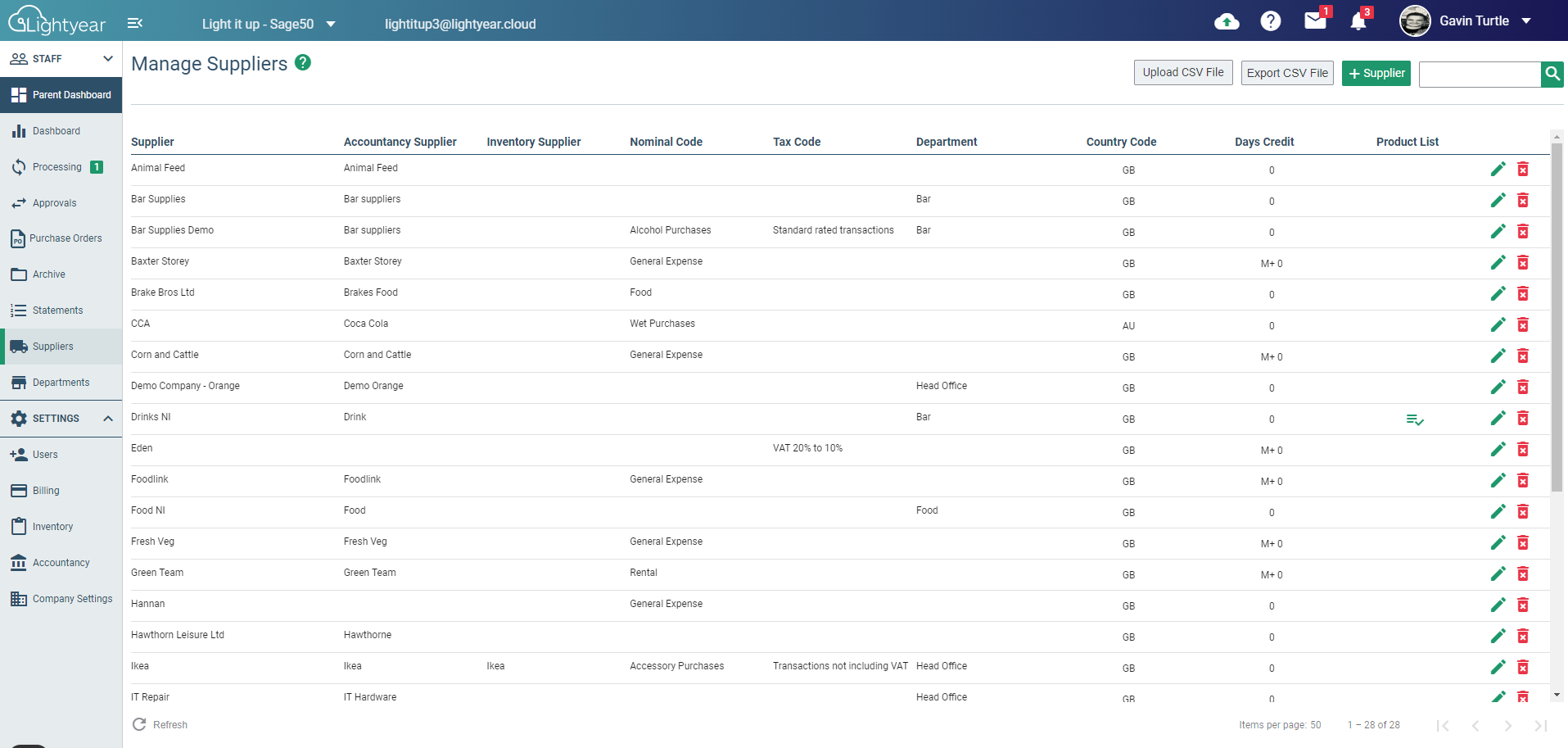Image resolution: width=1568 pixels, height=748 pixels.
Task: Open the Departments sidebar item
Action: pos(61,383)
